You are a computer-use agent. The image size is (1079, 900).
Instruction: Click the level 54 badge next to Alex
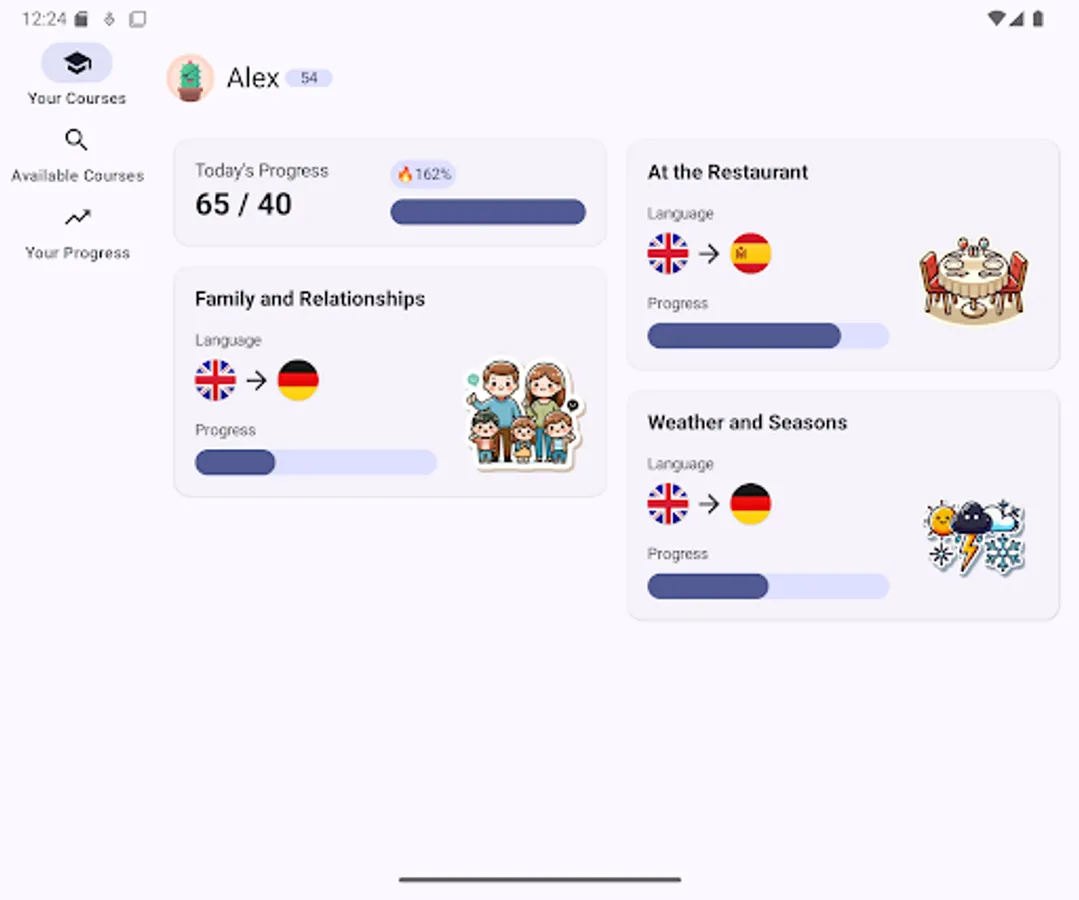310,77
